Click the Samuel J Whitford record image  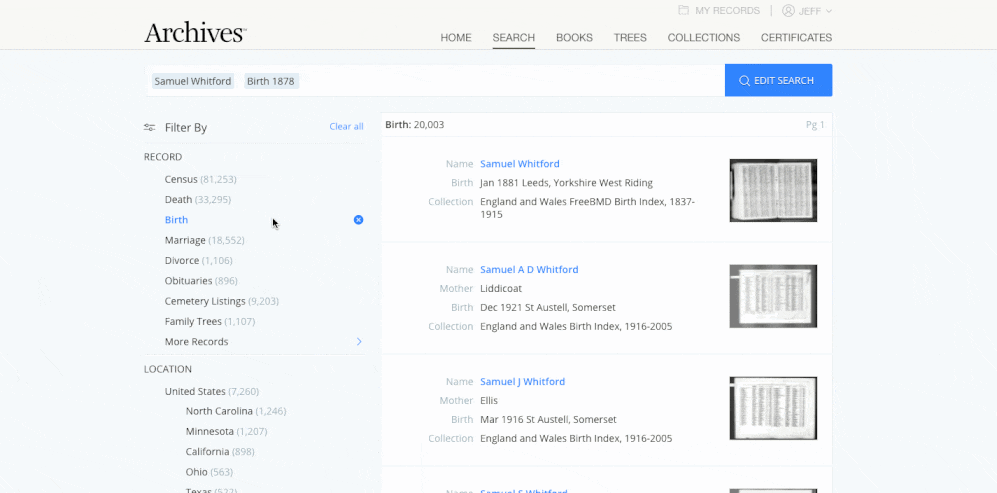tap(773, 408)
